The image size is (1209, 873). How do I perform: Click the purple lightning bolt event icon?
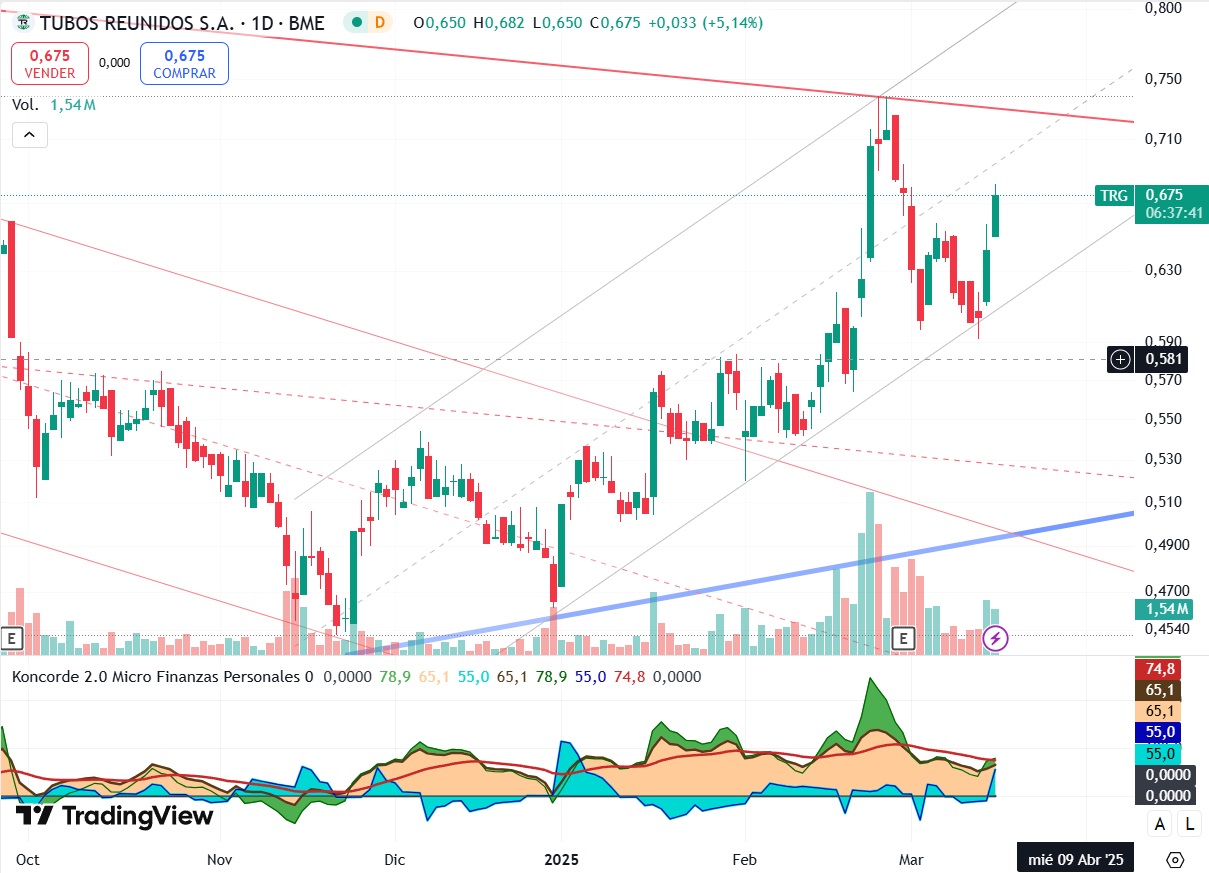995,637
